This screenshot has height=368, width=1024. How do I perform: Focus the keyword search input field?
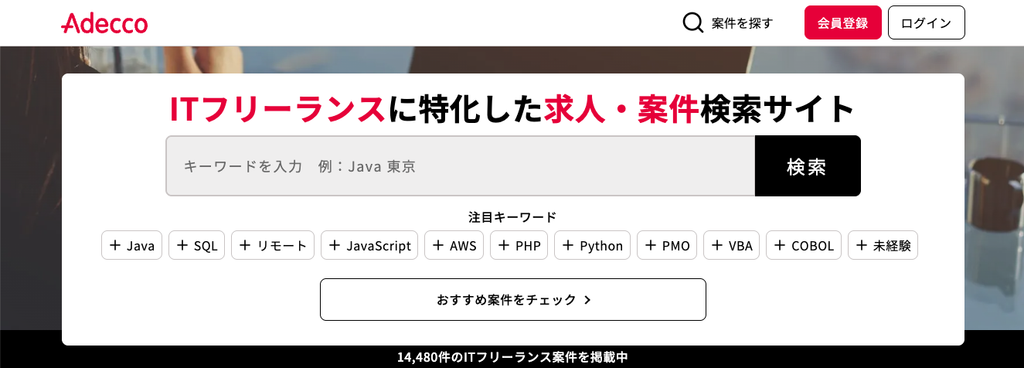[460, 166]
